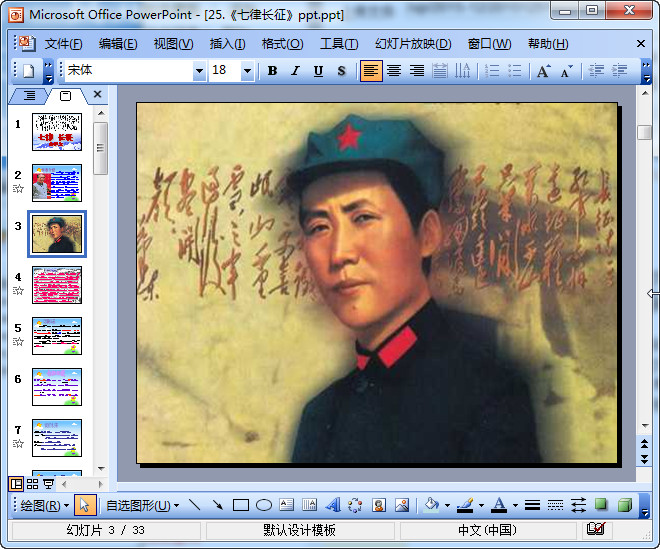Insert Diagram or Organization Chart
The width and height of the screenshot is (660, 549).
click(355, 505)
